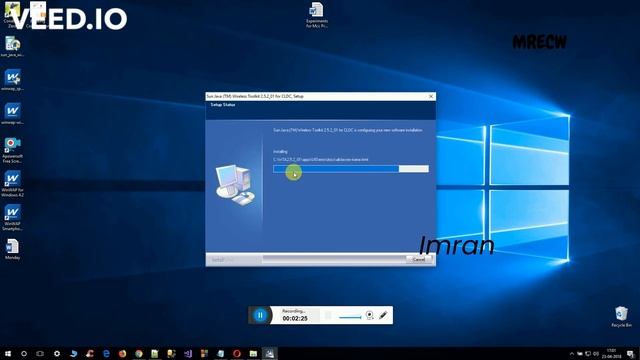Show hidden system tray icons
The image size is (640, 360).
(571, 353)
